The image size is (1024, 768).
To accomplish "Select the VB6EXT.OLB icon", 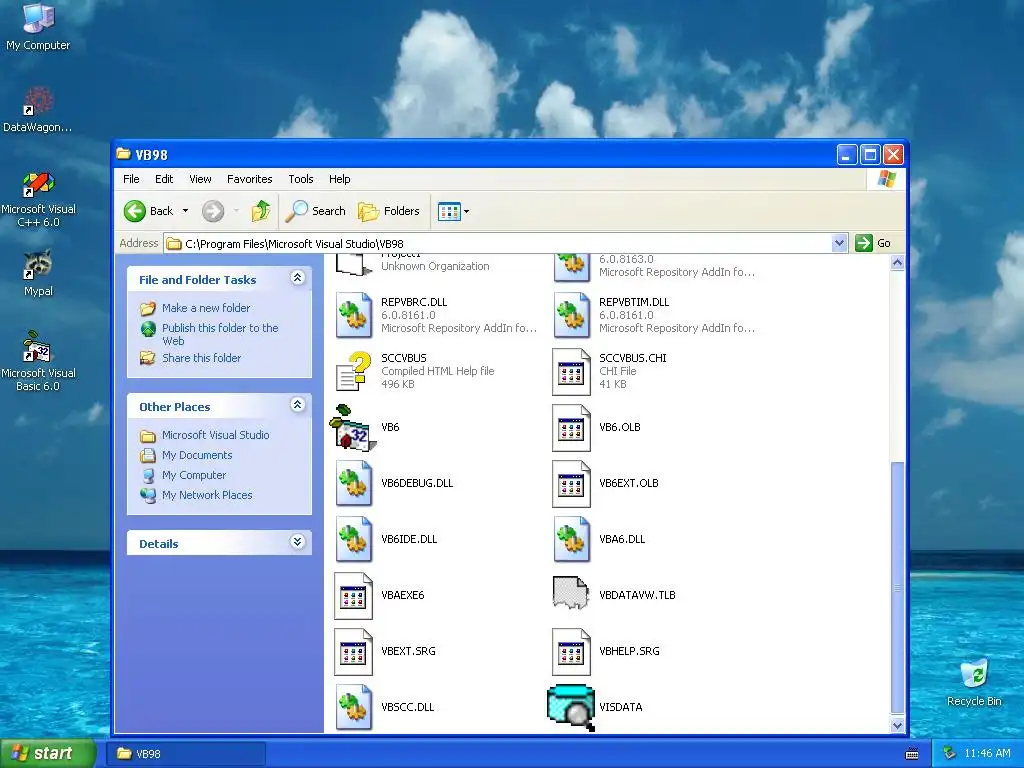I will 571,483.
